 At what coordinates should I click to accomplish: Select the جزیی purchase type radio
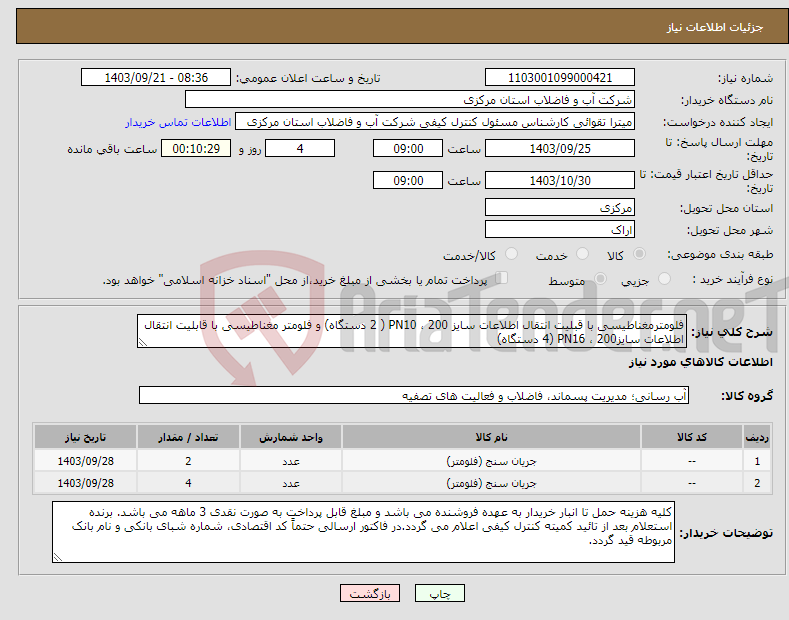pyautogui.click(x=664, y=278)
